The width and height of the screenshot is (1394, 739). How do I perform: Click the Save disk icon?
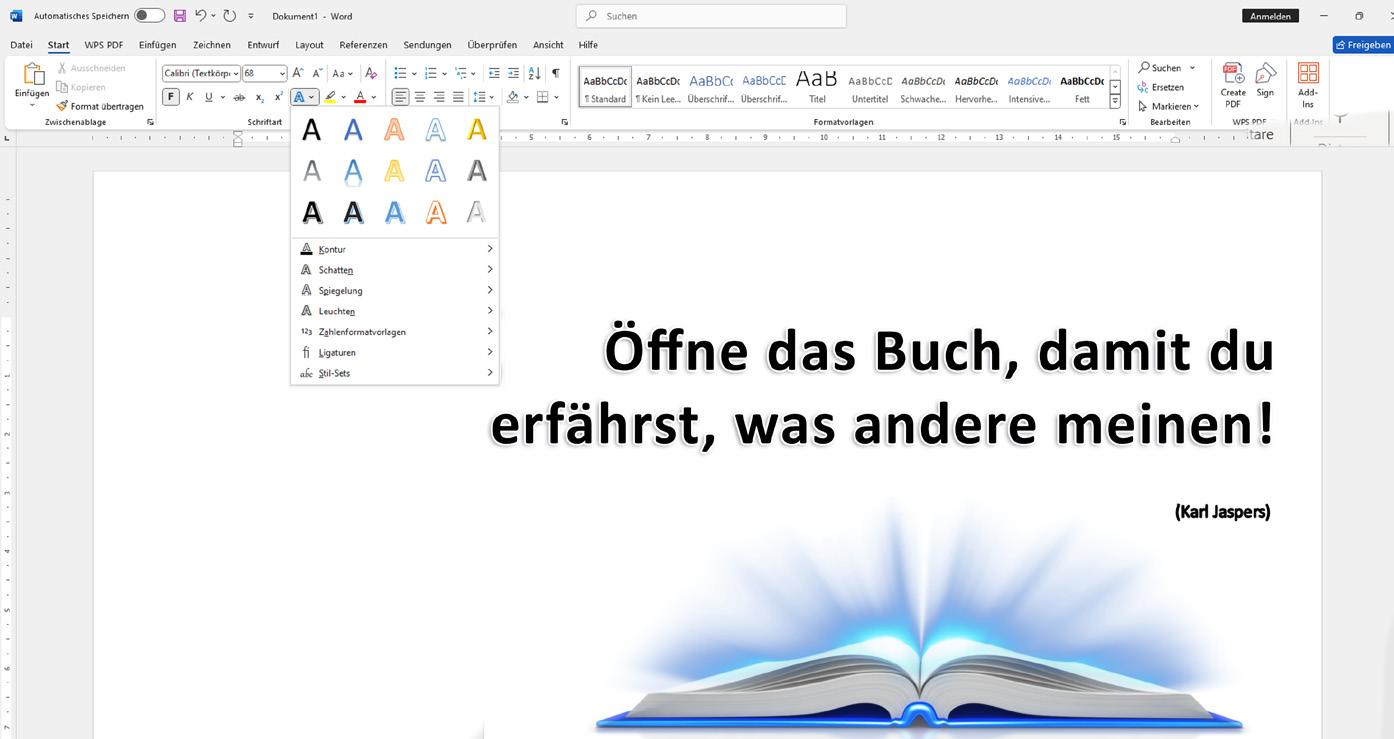(x=180, y=16)
